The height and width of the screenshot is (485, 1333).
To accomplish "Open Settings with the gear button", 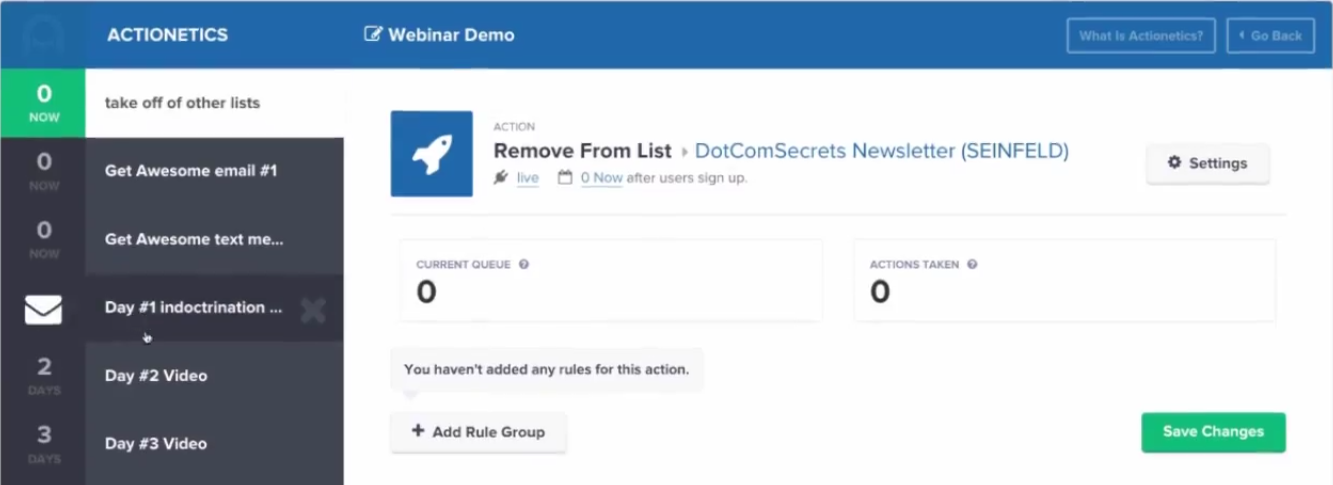I will coord(1208,164).
